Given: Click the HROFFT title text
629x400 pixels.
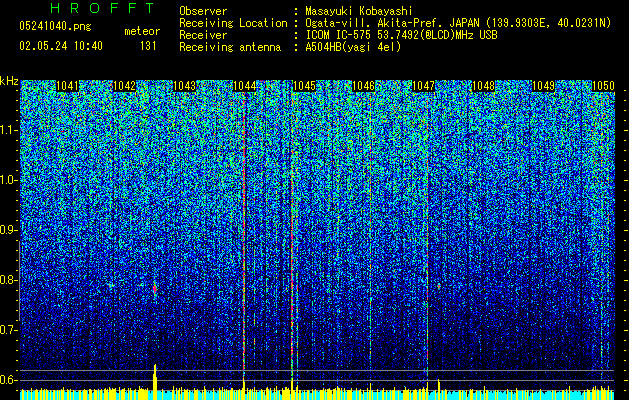Looking at the screenshot, I should 102,8.
